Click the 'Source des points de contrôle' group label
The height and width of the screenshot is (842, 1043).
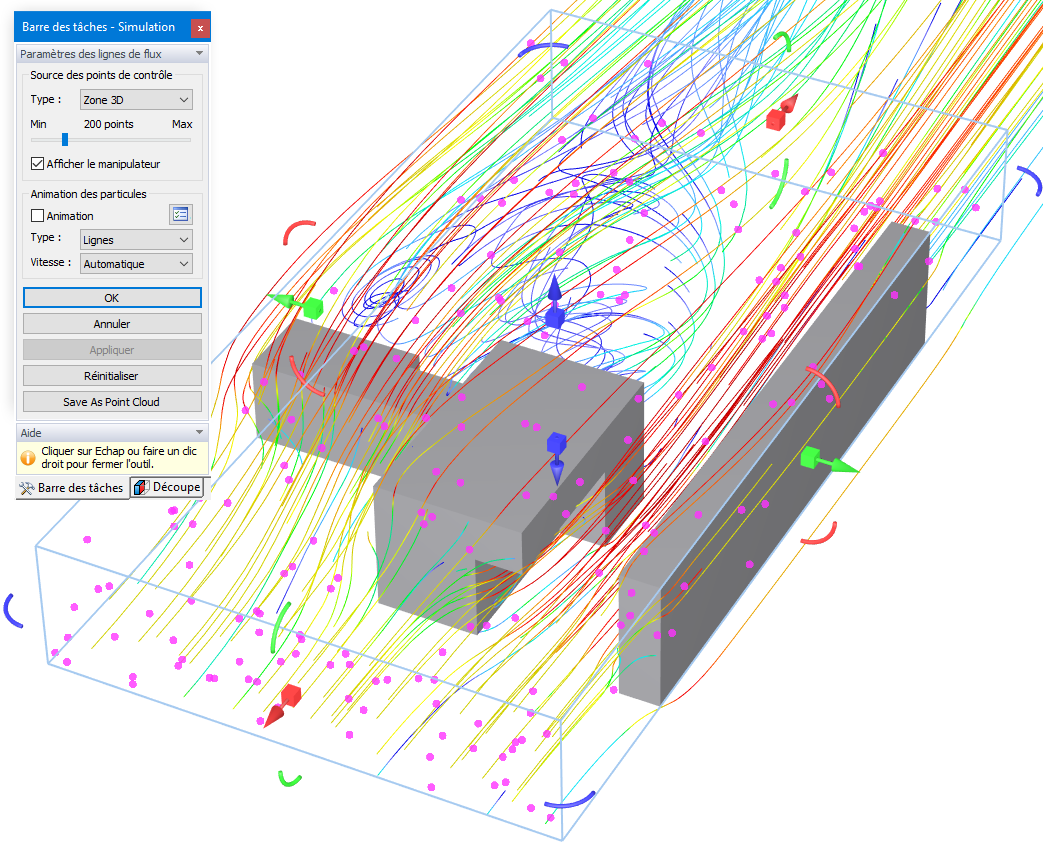click(101, 75)
